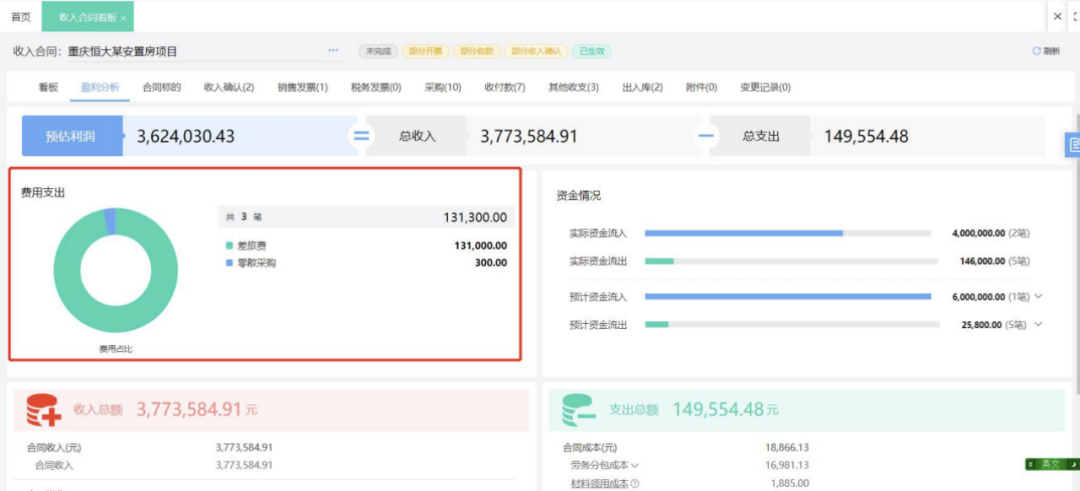Click the blue 零散采购 legend swatch

[229, 262]
